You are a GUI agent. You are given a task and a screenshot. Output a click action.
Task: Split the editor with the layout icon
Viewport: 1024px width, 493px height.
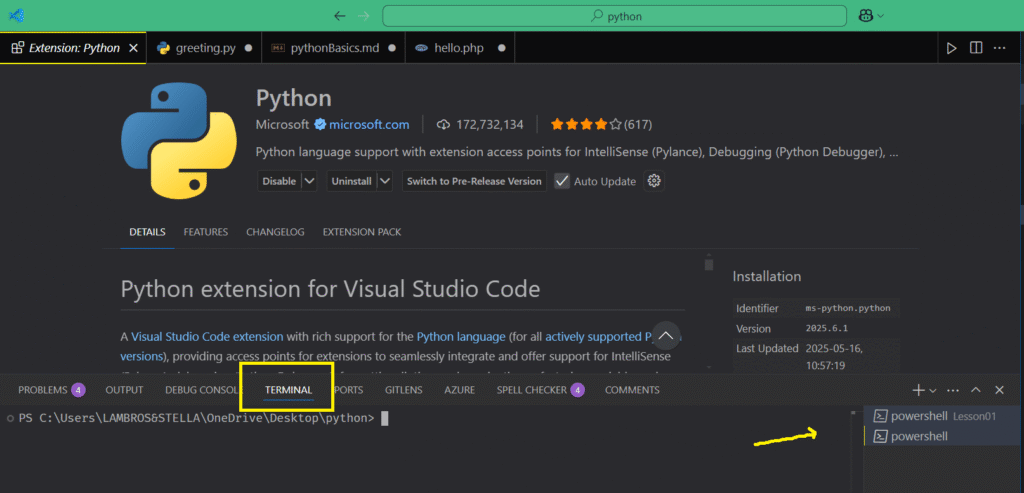click(976, 48)
